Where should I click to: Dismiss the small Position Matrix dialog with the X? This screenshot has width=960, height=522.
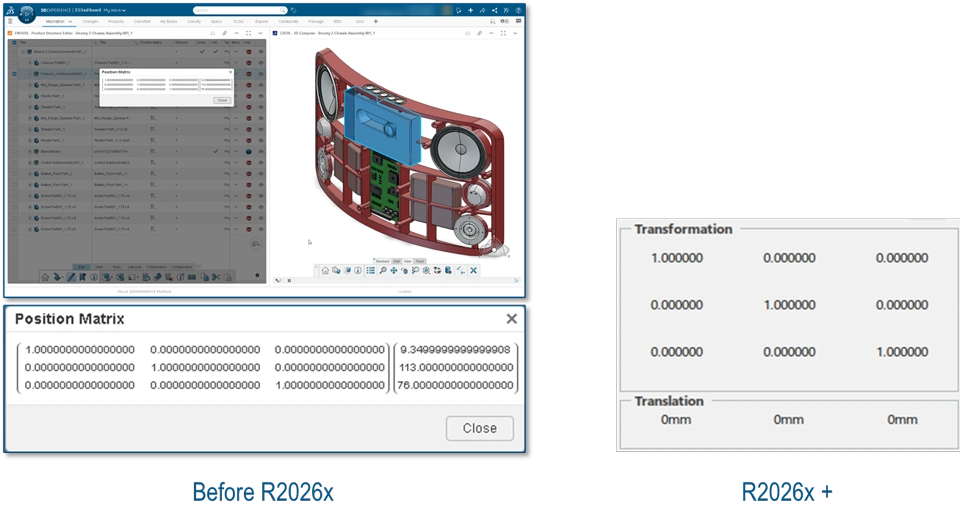(x=230, y=72)
